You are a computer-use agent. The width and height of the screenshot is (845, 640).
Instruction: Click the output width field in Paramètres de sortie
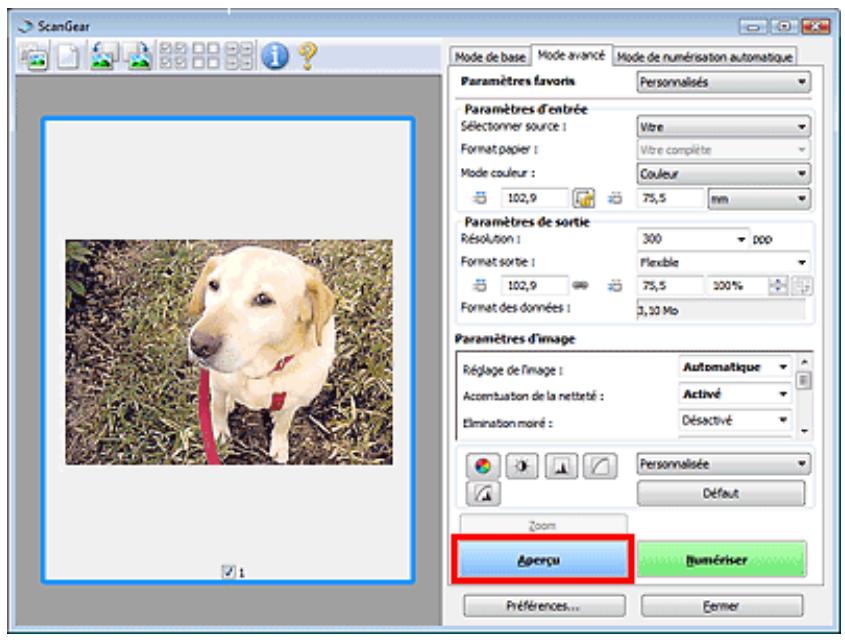[535, 286]
